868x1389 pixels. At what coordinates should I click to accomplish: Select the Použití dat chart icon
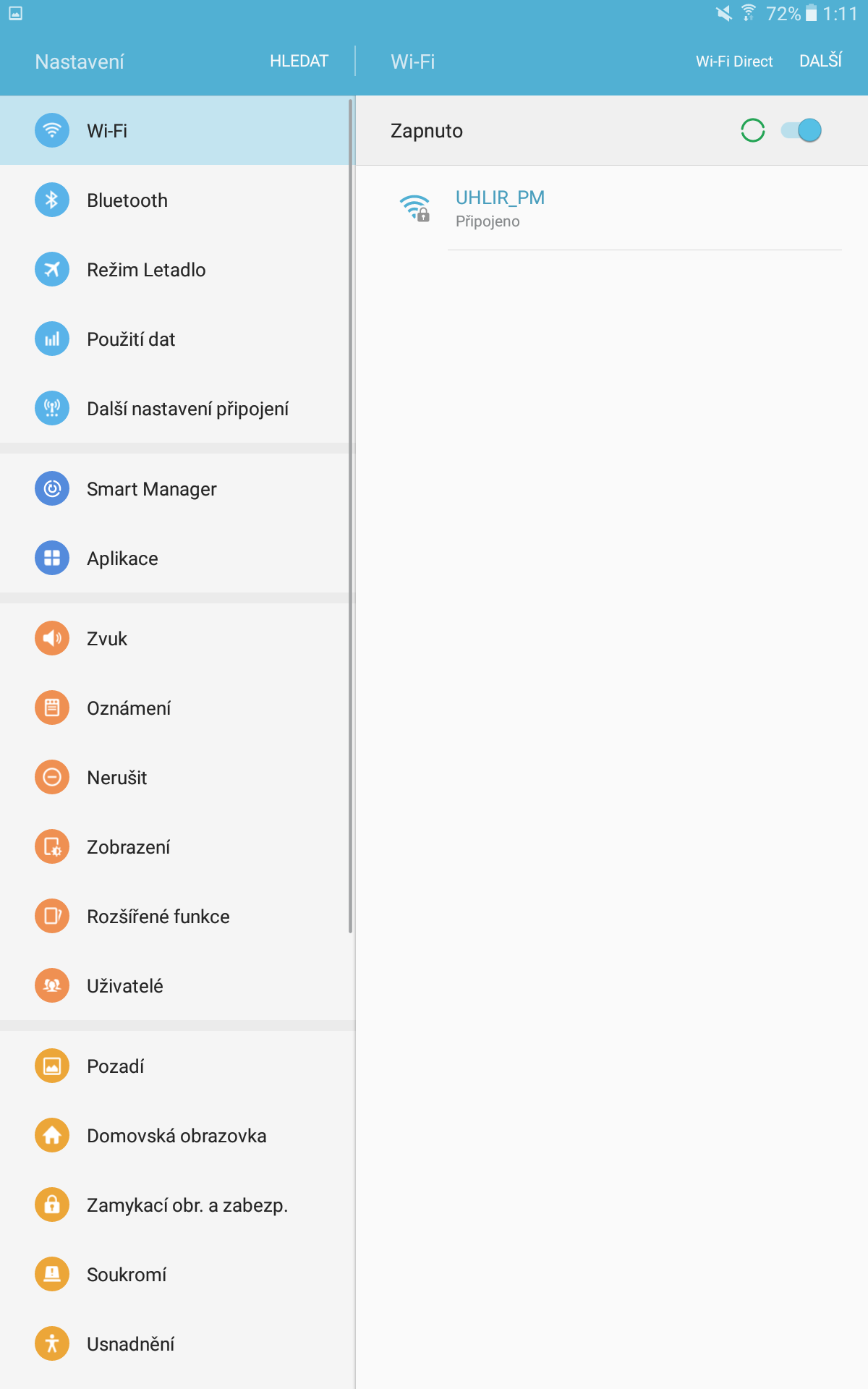[x=52, y=339]
